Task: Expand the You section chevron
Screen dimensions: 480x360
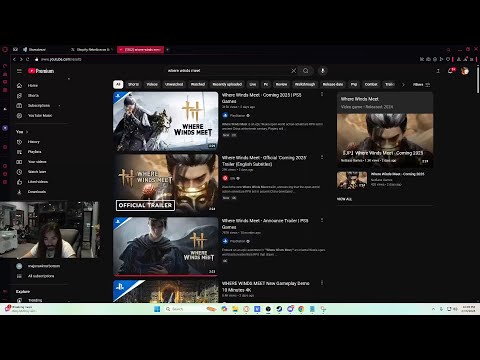Action: 27,132
